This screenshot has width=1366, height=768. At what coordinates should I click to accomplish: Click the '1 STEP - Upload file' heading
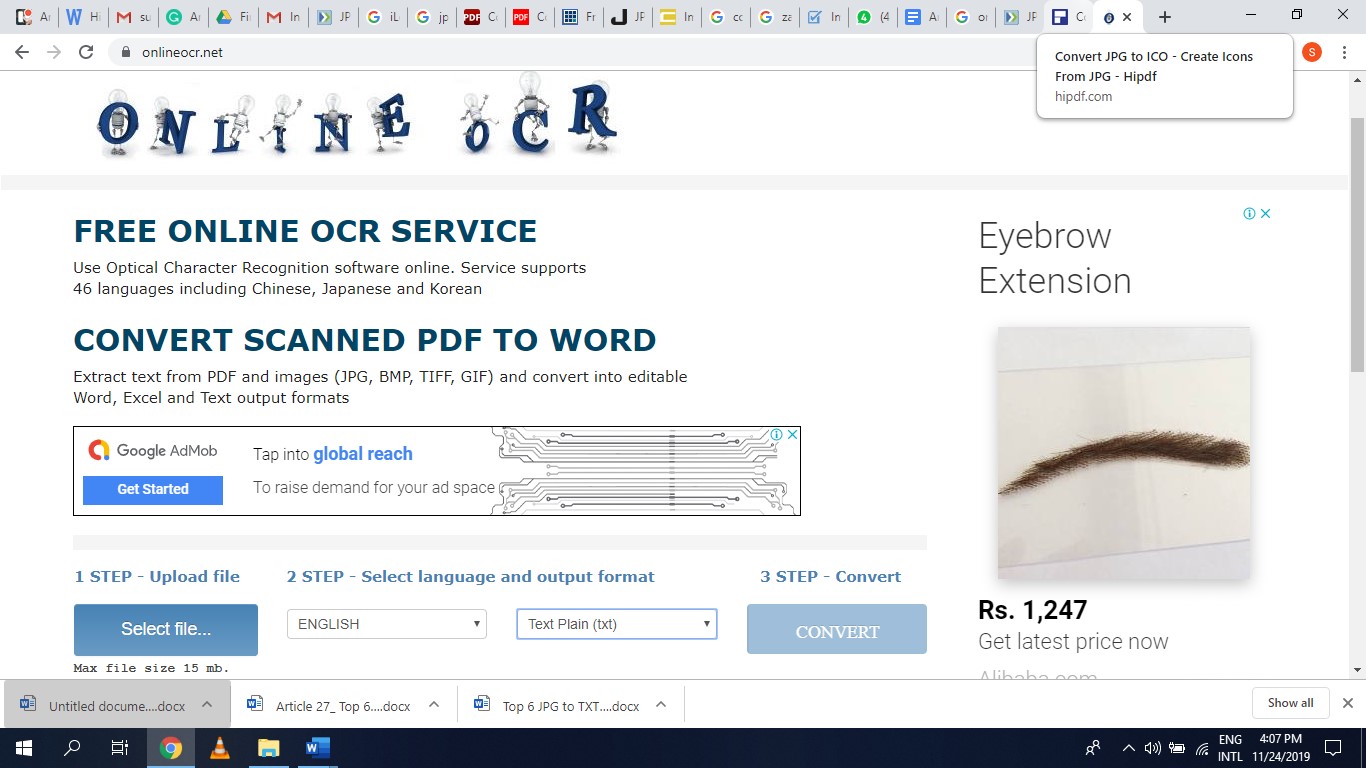(x=157, y=577)
